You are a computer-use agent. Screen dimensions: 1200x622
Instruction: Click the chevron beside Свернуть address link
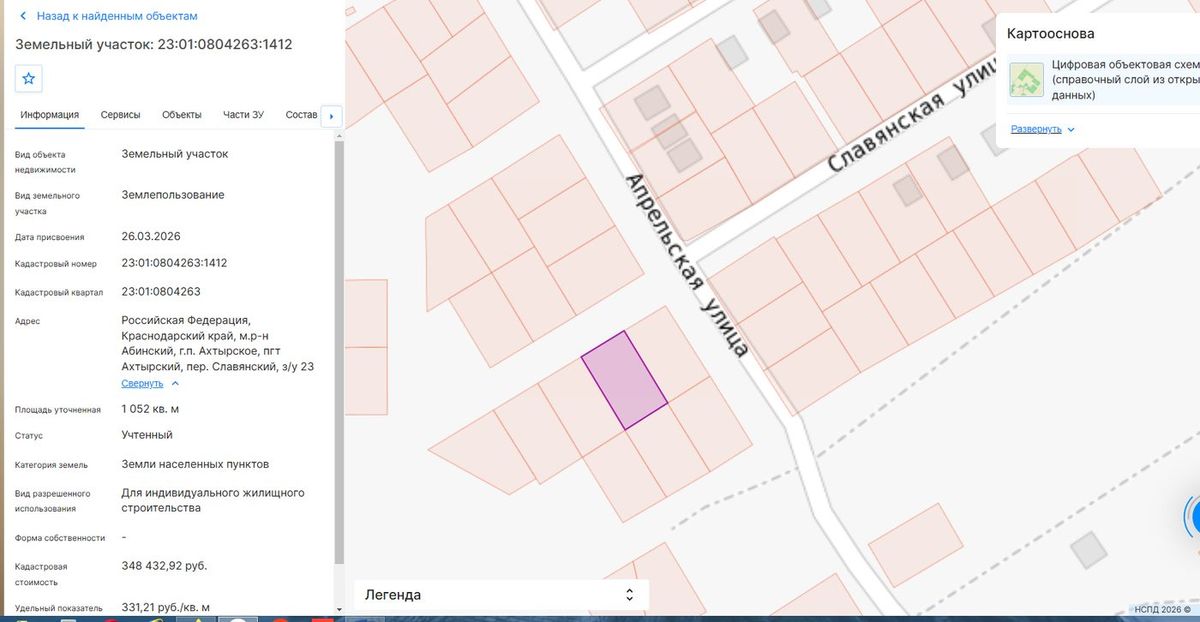(175, 383)
